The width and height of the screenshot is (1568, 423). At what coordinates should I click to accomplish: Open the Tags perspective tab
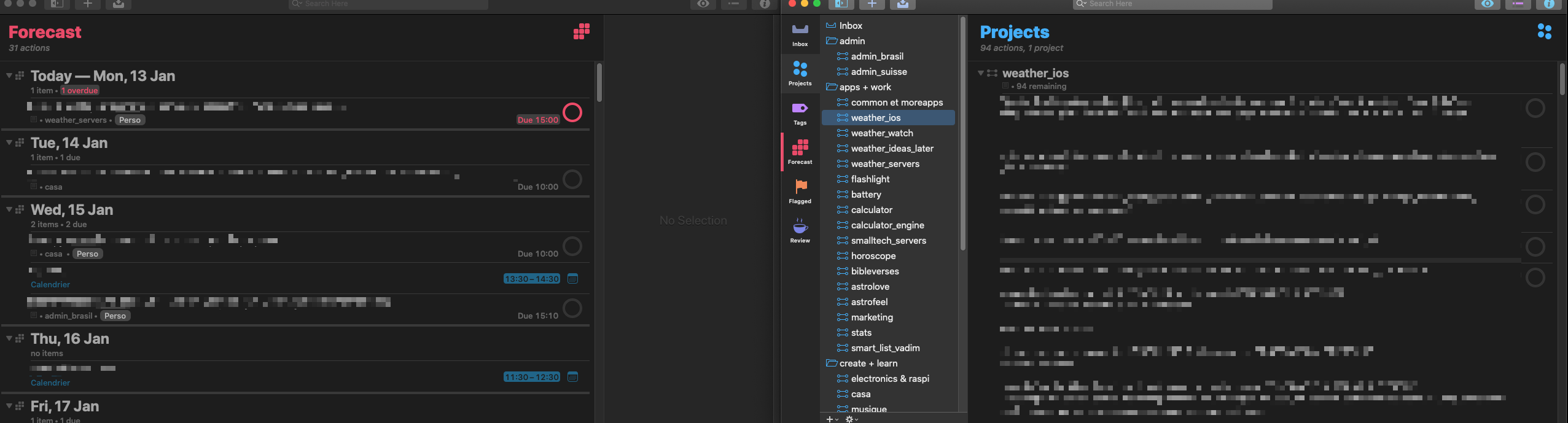click(x=800, y=113)
